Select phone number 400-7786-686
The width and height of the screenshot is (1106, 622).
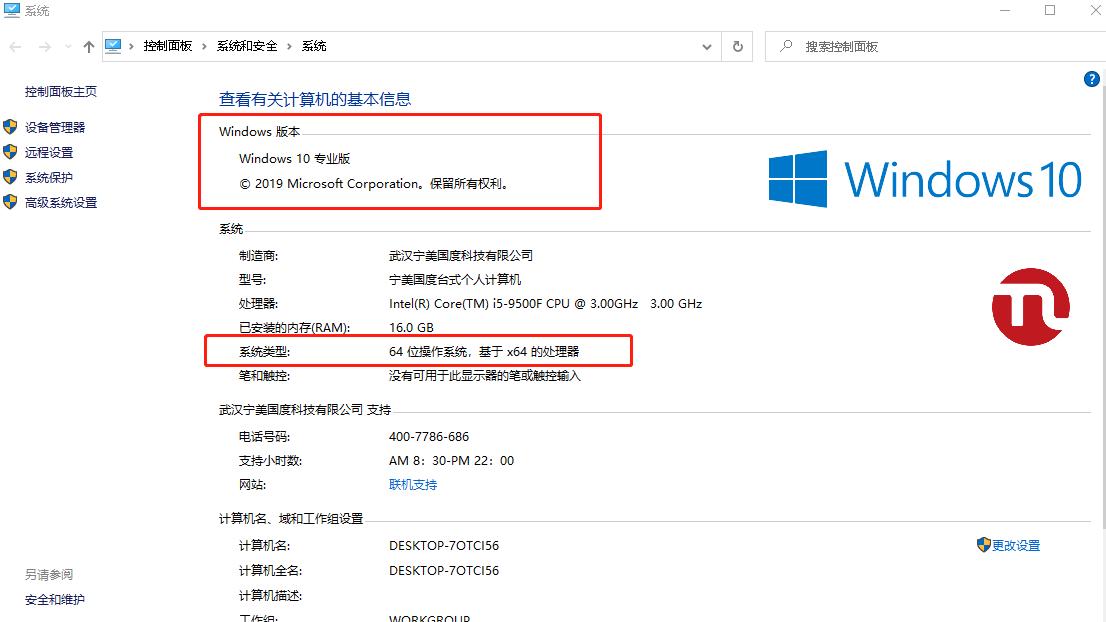tap(429, 437)
